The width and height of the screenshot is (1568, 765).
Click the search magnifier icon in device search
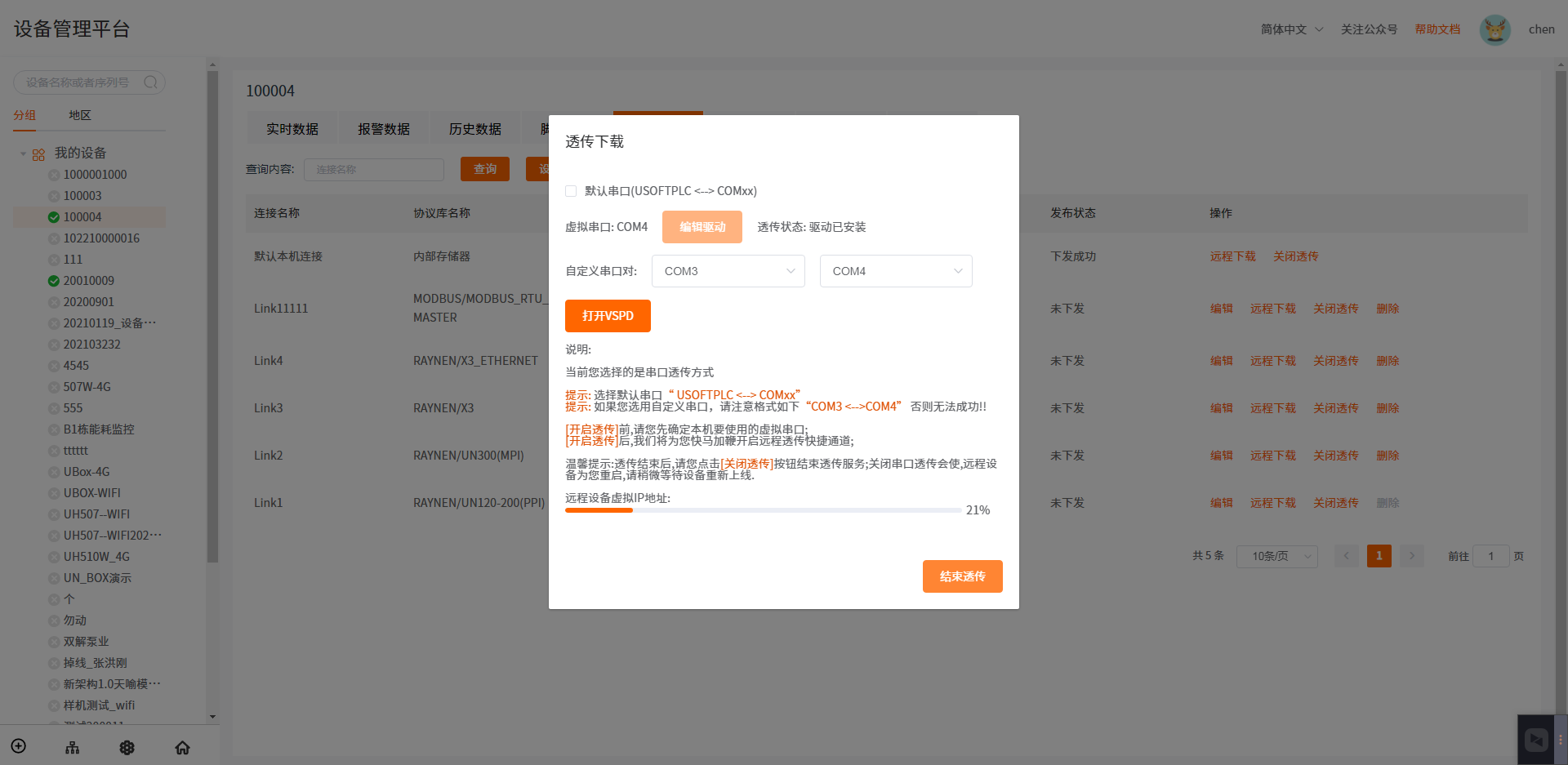[150, 82]
